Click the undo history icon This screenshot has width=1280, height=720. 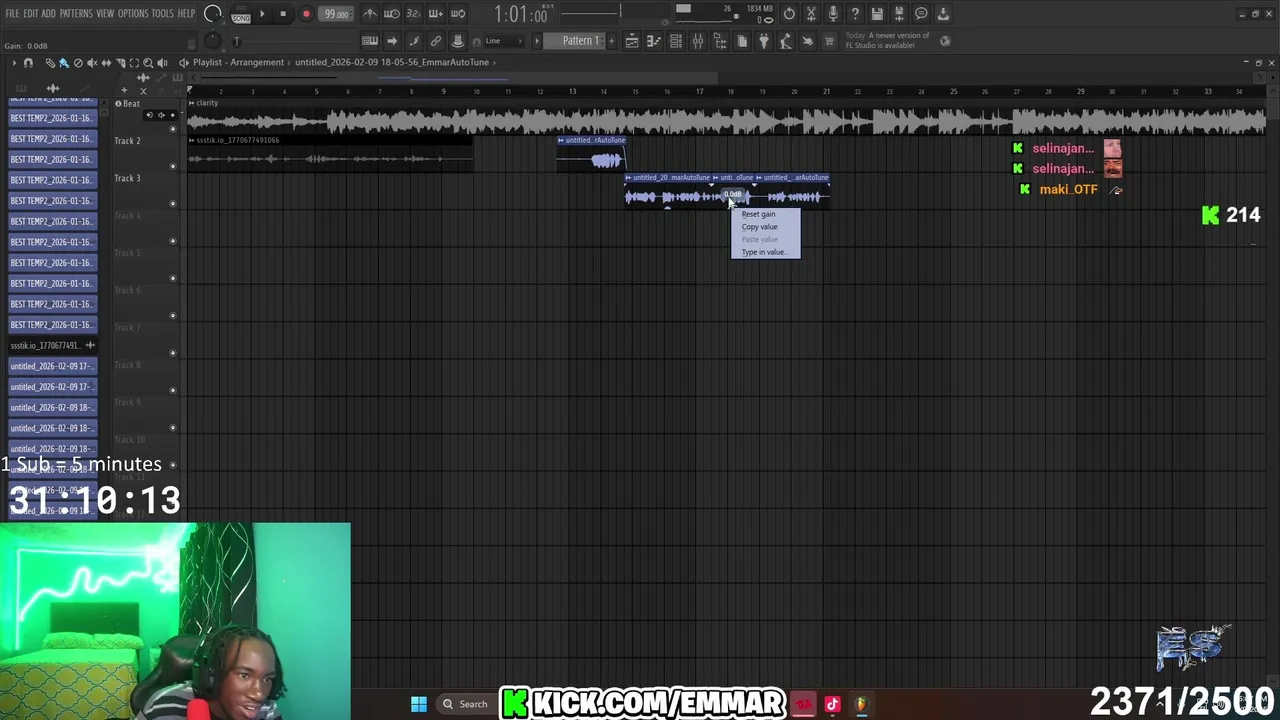[789, 14]
